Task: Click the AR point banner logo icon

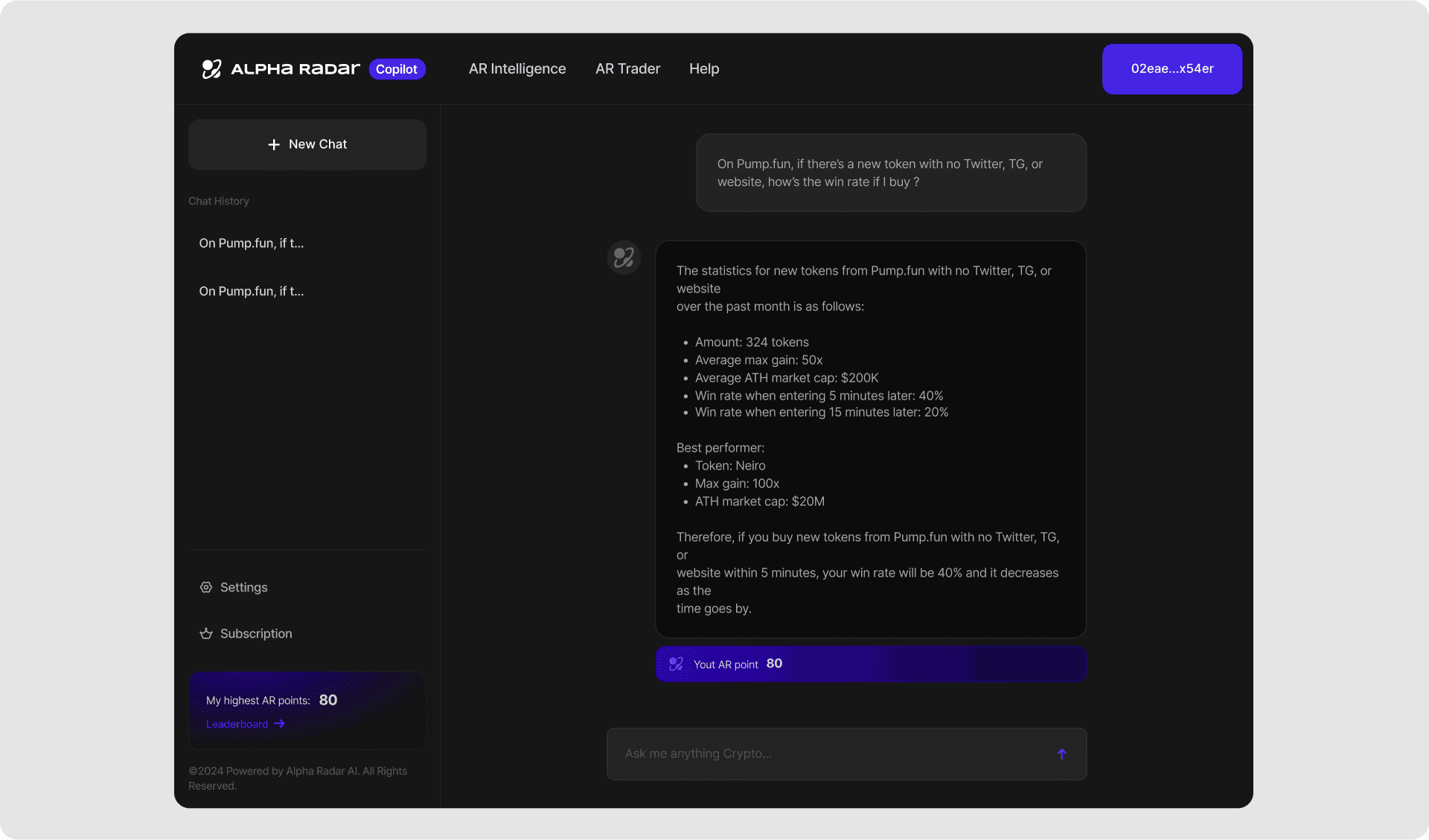Action: tap(676, 664)
